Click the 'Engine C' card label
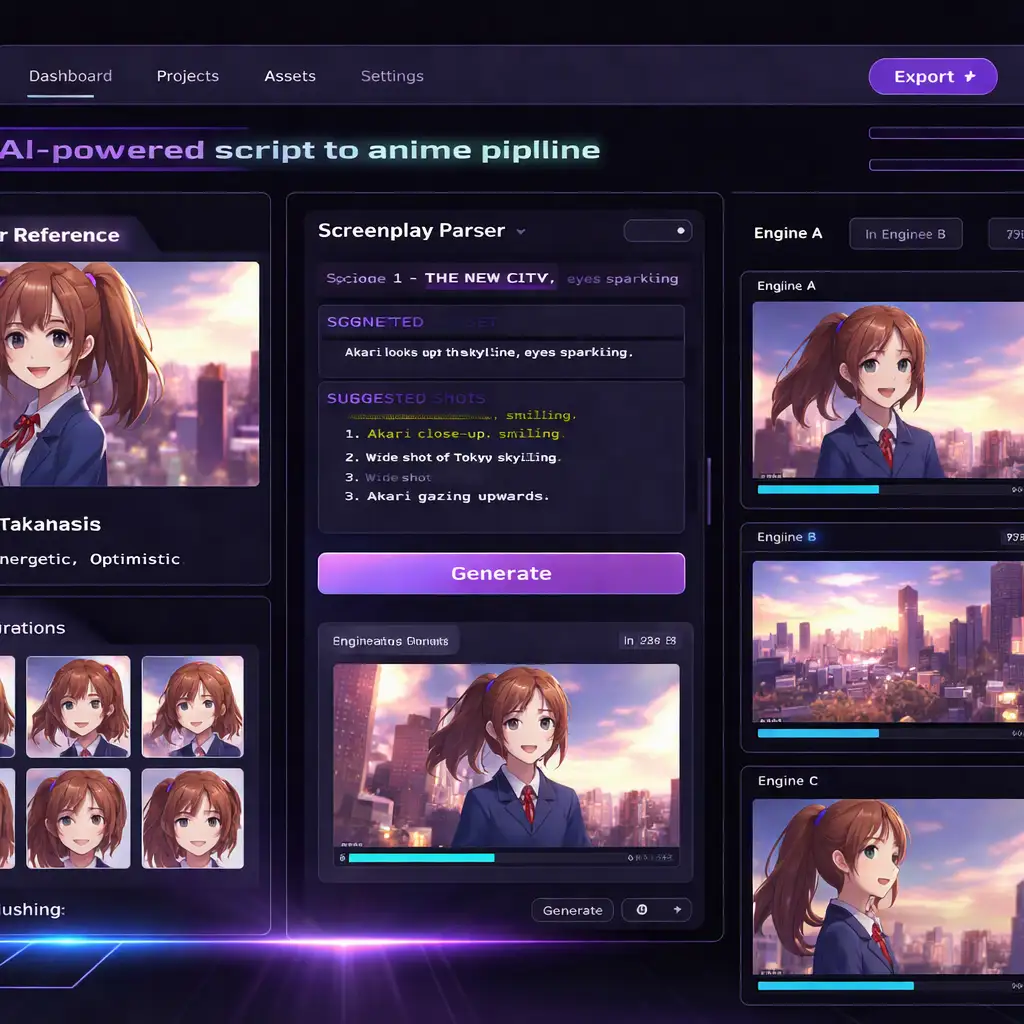 [x=788, y=781]
